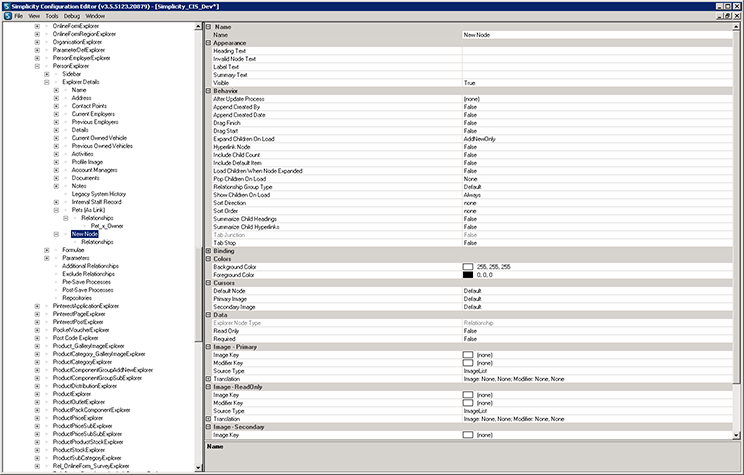
Task: Click the property grid scroll up arrow
Action: 736,27
